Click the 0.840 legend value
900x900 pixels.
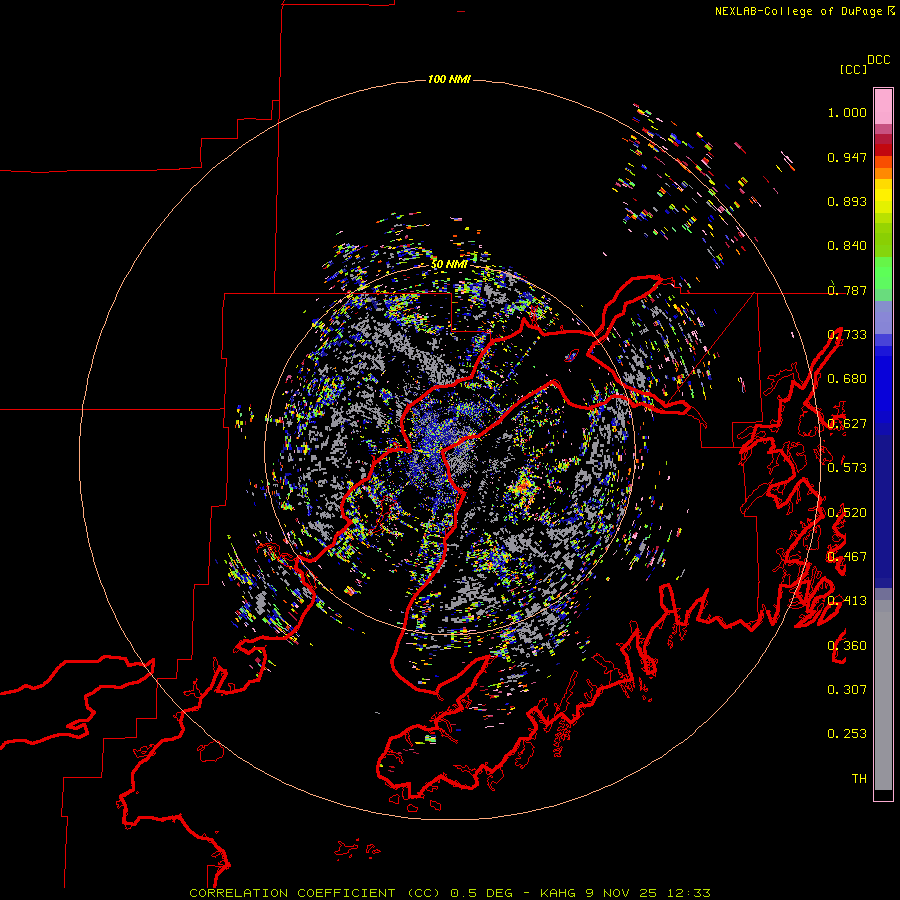(x=847, y=246)
